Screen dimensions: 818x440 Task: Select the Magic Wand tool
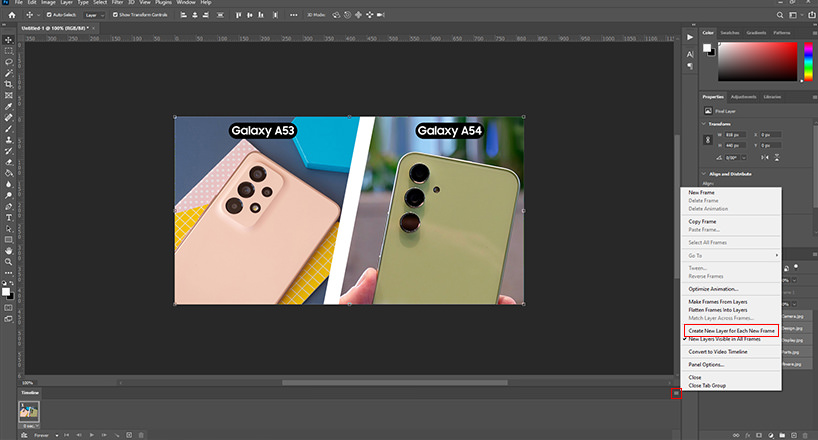(8, 73)
